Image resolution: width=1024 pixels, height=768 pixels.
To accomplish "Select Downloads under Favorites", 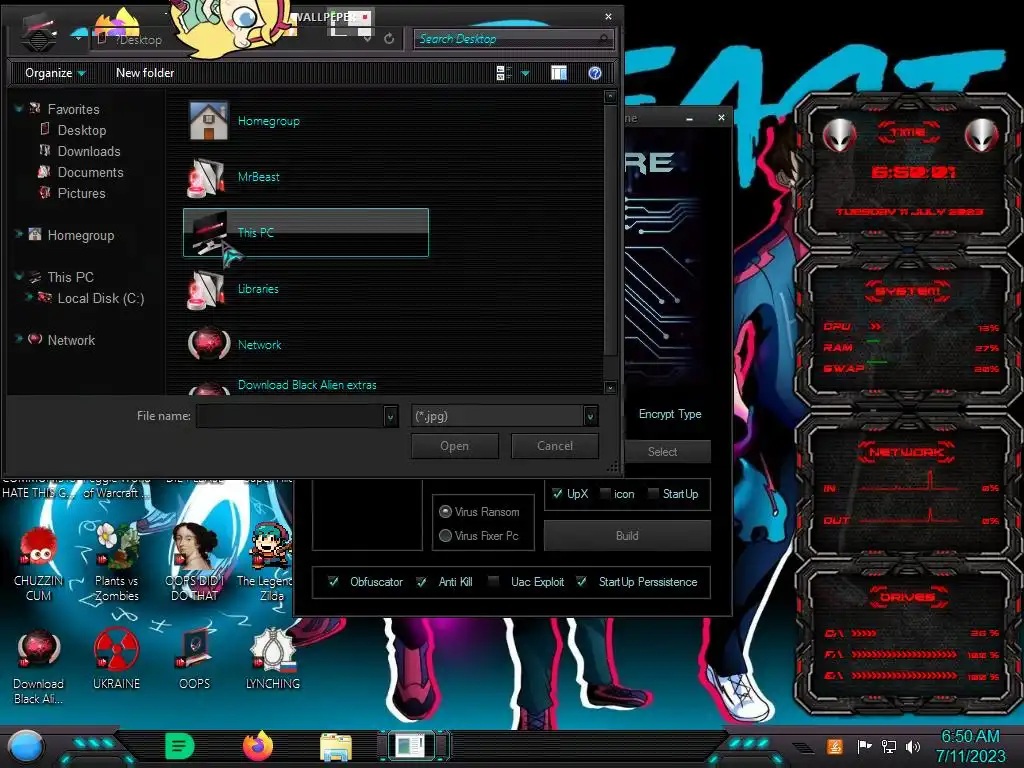I will pyautogui.click(x=89, y=152).
